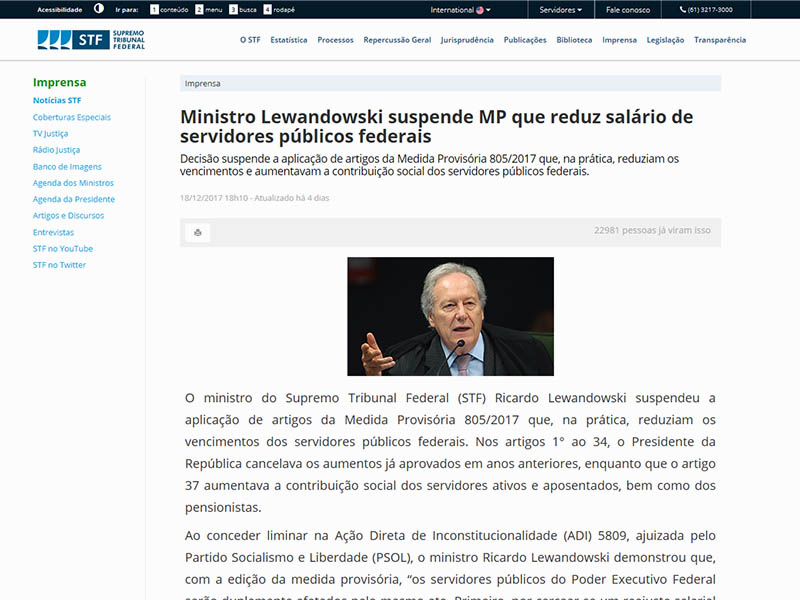Open the Processos menu
Image resolution: width=800 pixels, height=600 pixels.
335,40
